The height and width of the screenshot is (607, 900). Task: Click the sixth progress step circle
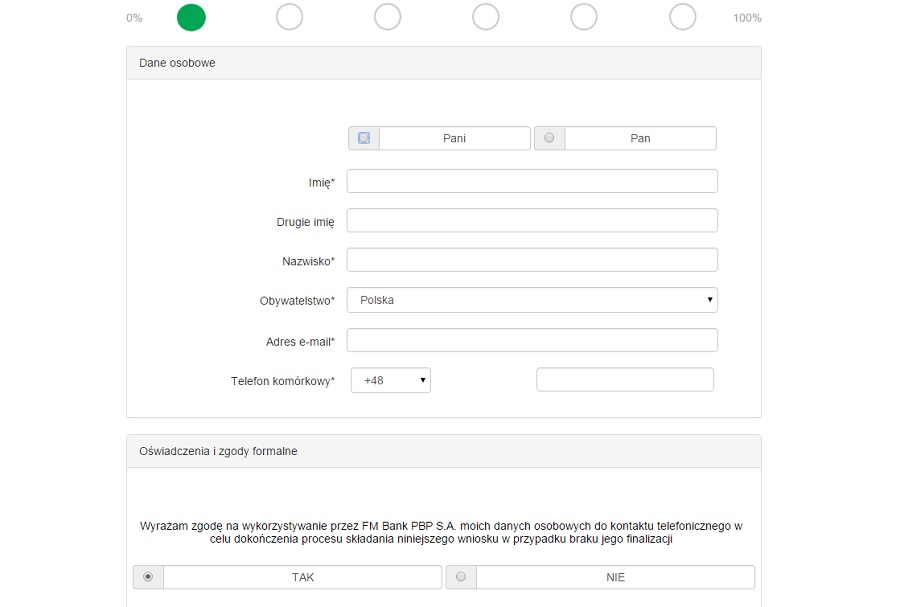tap(682, 17)
